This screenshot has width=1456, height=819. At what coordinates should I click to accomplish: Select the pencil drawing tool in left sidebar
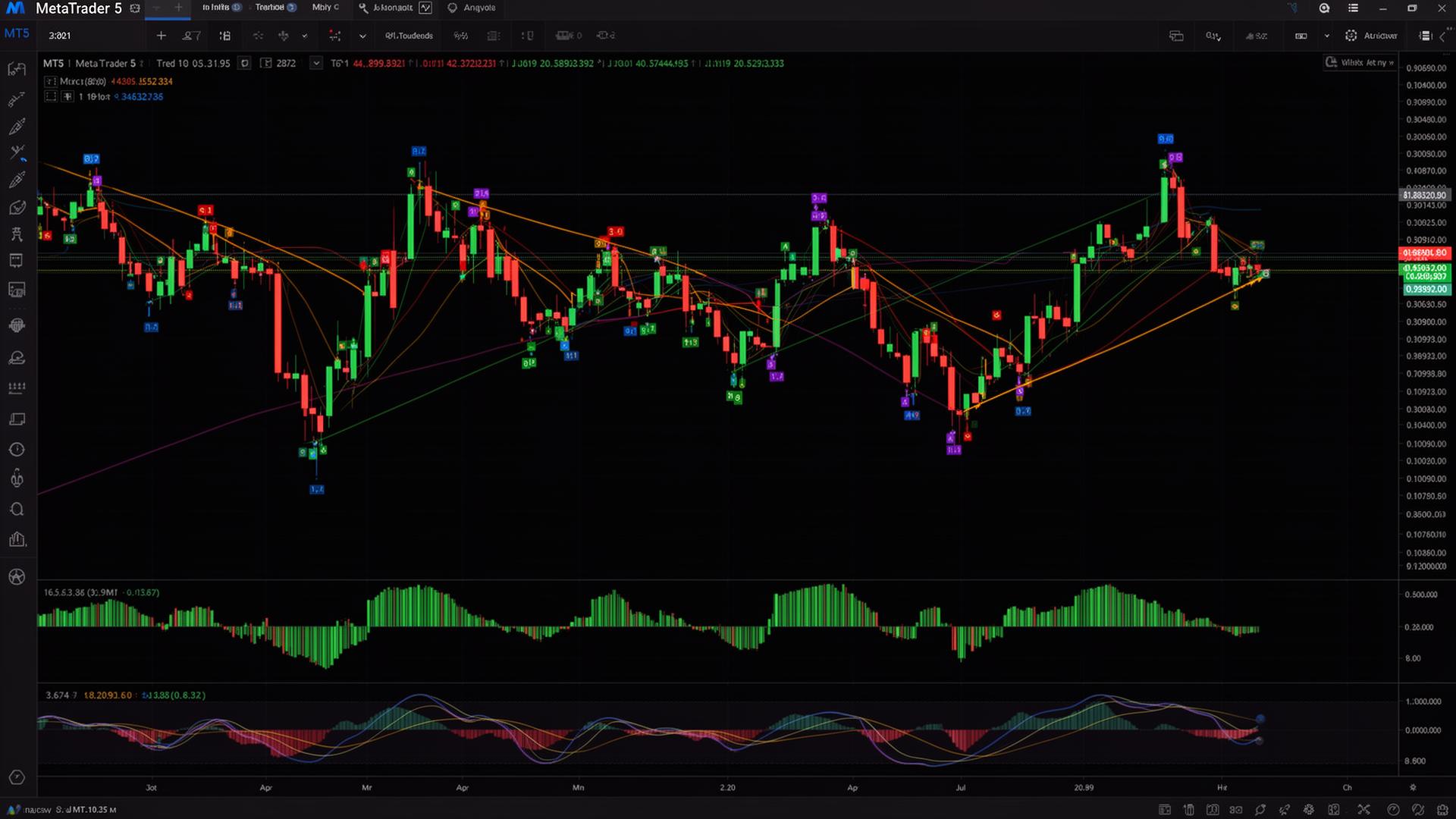(17, 126)
